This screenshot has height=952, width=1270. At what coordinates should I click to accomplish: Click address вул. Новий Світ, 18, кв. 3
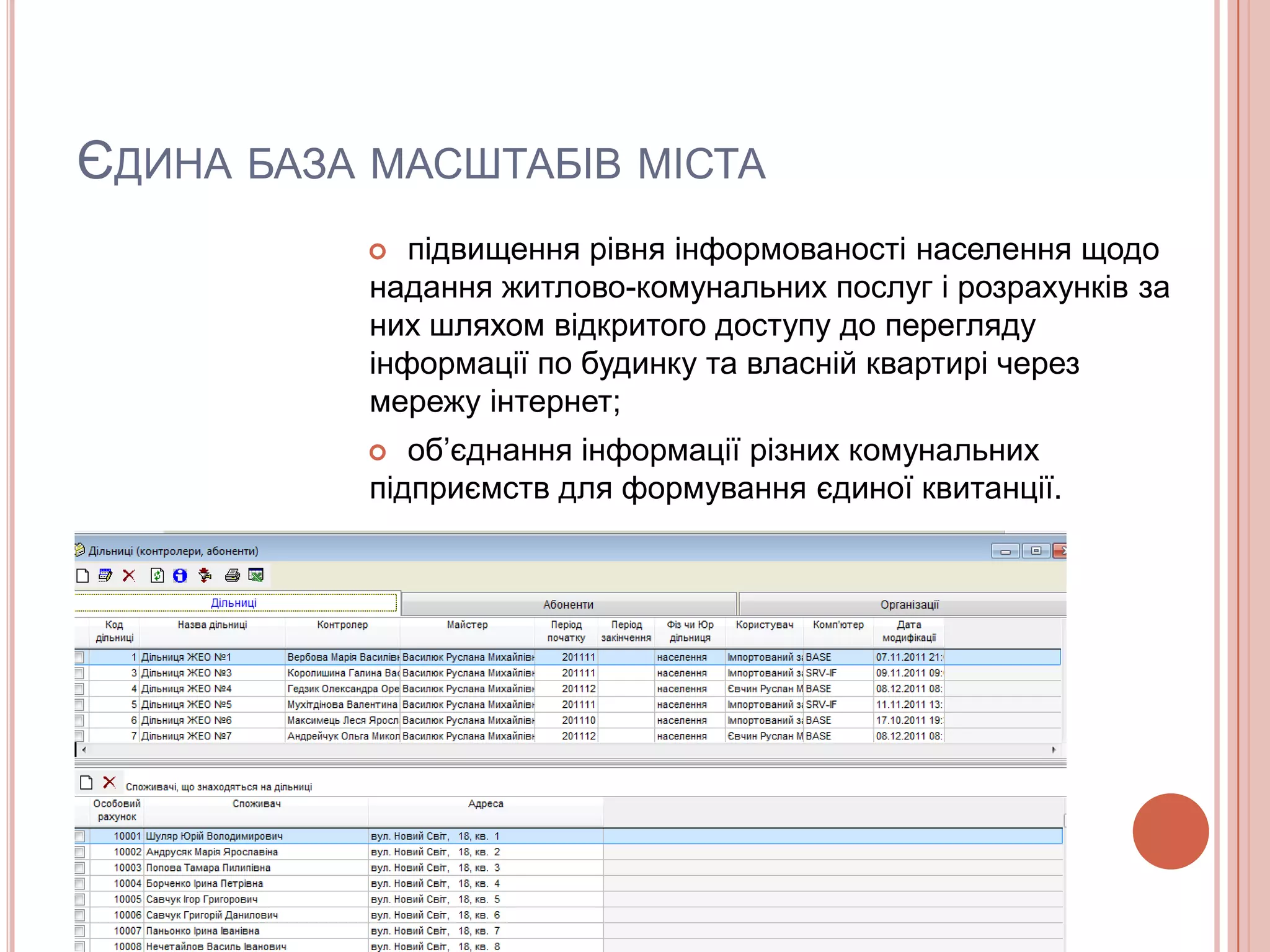(486, 868)
